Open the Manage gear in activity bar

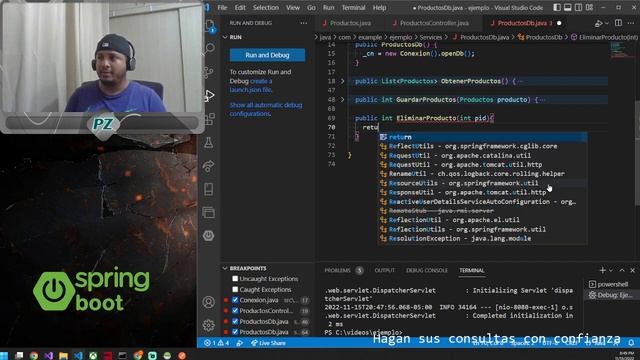[x=209, y=325]
